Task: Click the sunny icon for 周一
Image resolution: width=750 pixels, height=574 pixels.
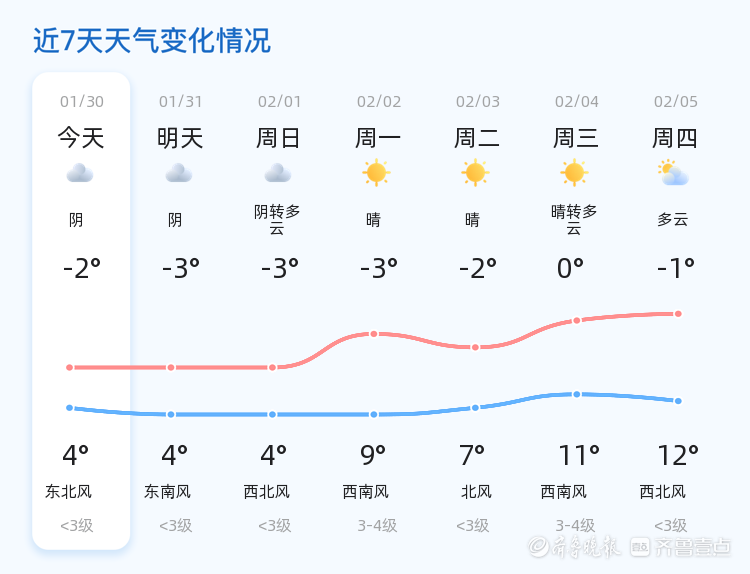Action: click(376, 173)
